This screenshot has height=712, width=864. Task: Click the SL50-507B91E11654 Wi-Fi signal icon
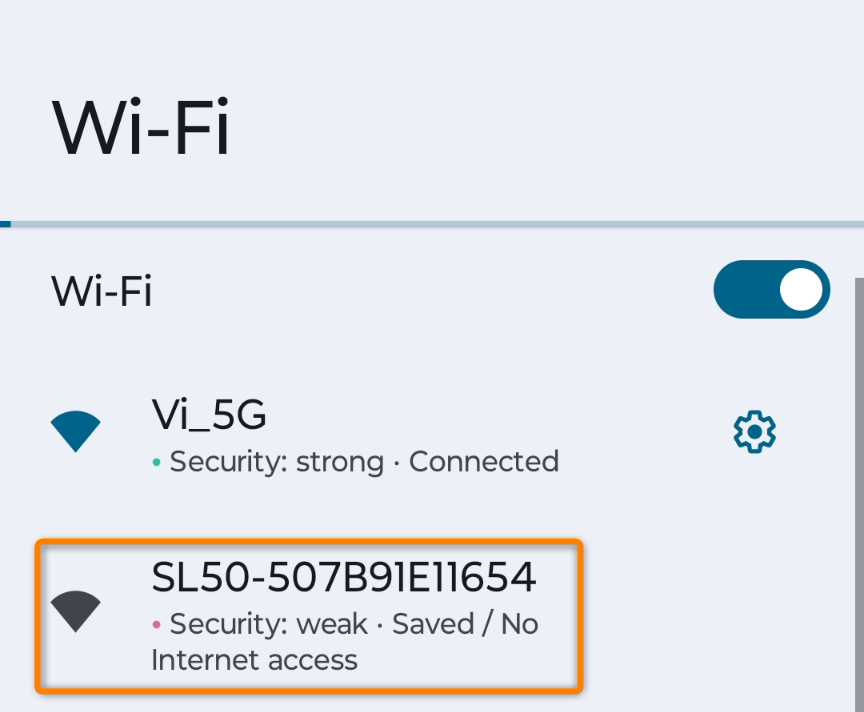click(75, 611)
